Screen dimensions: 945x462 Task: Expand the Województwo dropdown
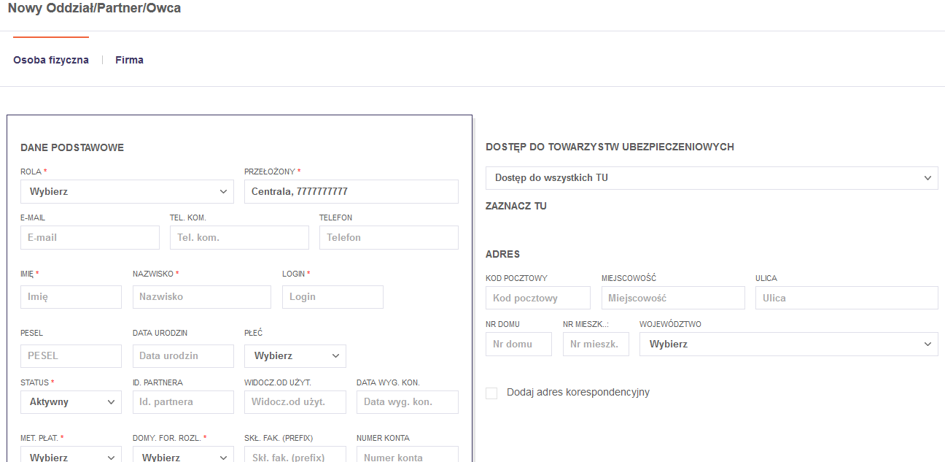(789, 344)
